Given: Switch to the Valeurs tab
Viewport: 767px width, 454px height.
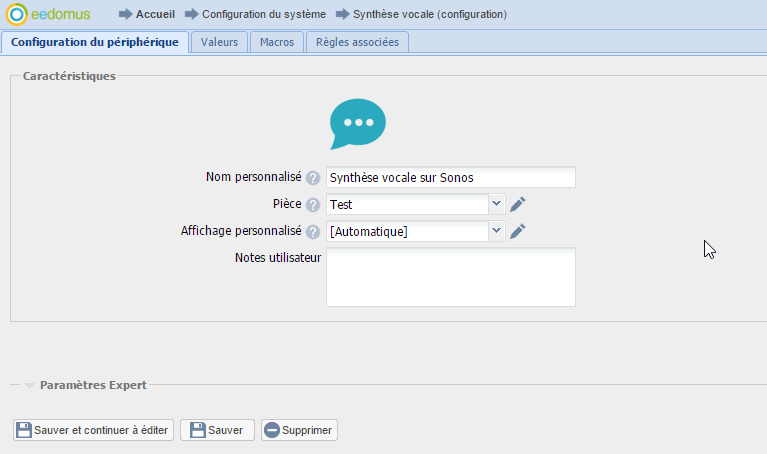Looking at the screenshot, I should [x=219, y=42].
